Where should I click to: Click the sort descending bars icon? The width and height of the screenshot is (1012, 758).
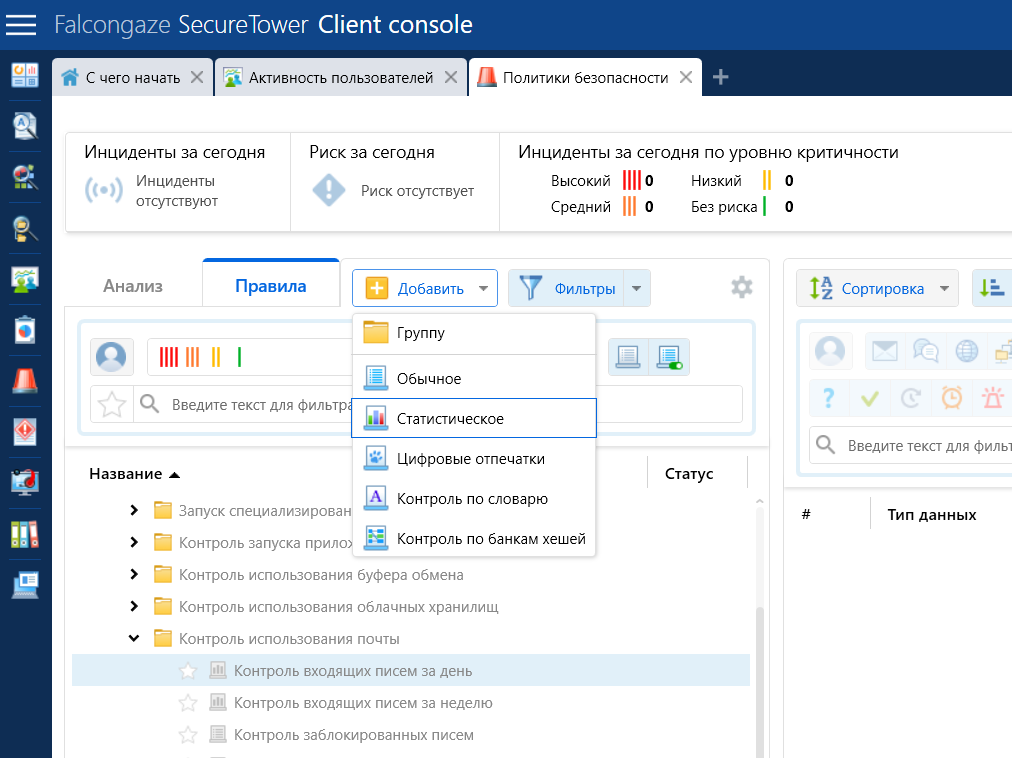pyautogui.click(x=991, y=288)
